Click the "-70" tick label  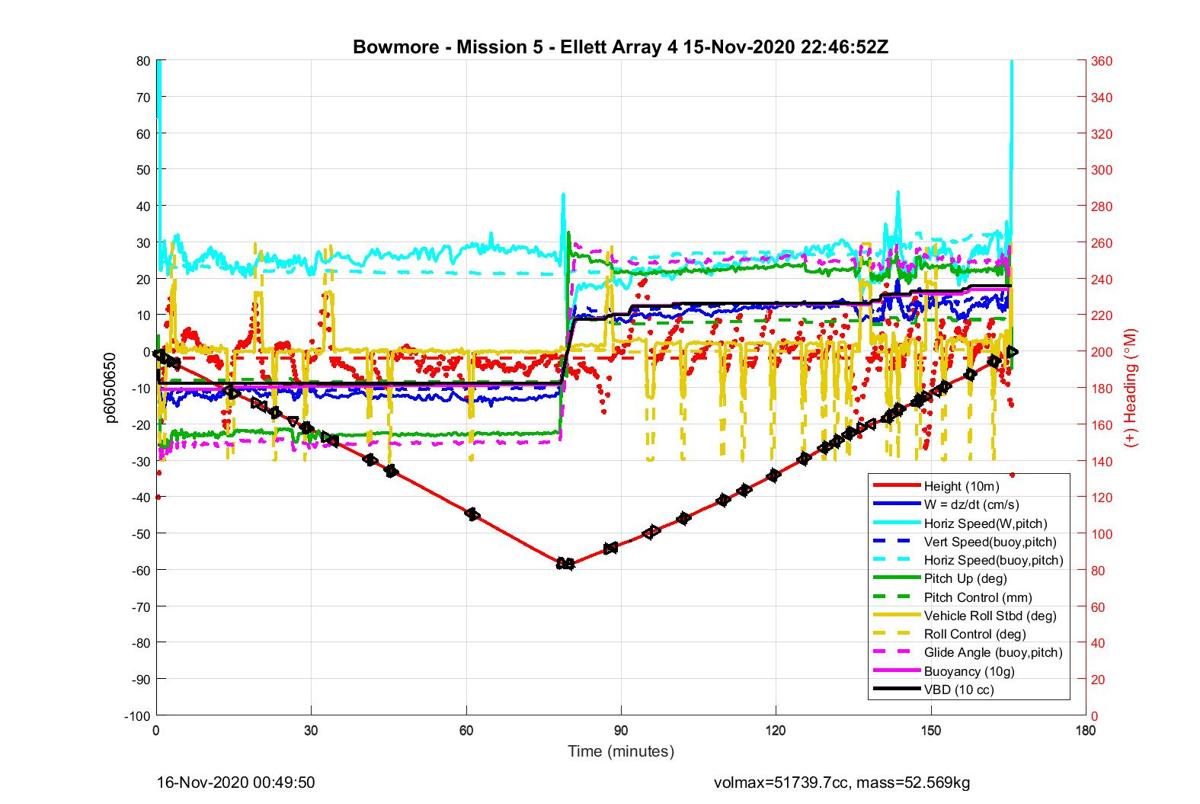140,606
